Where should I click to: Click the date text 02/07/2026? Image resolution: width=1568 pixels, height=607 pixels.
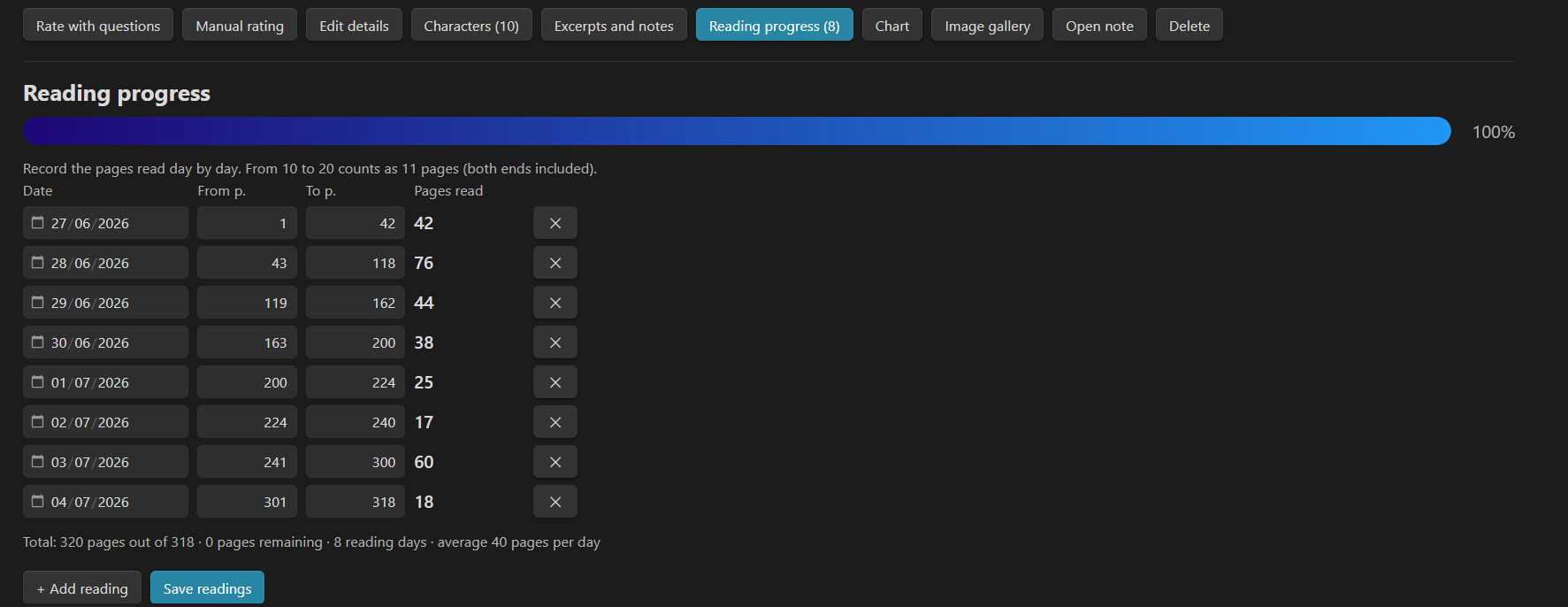pyautogui.click(x=90, y=422)
